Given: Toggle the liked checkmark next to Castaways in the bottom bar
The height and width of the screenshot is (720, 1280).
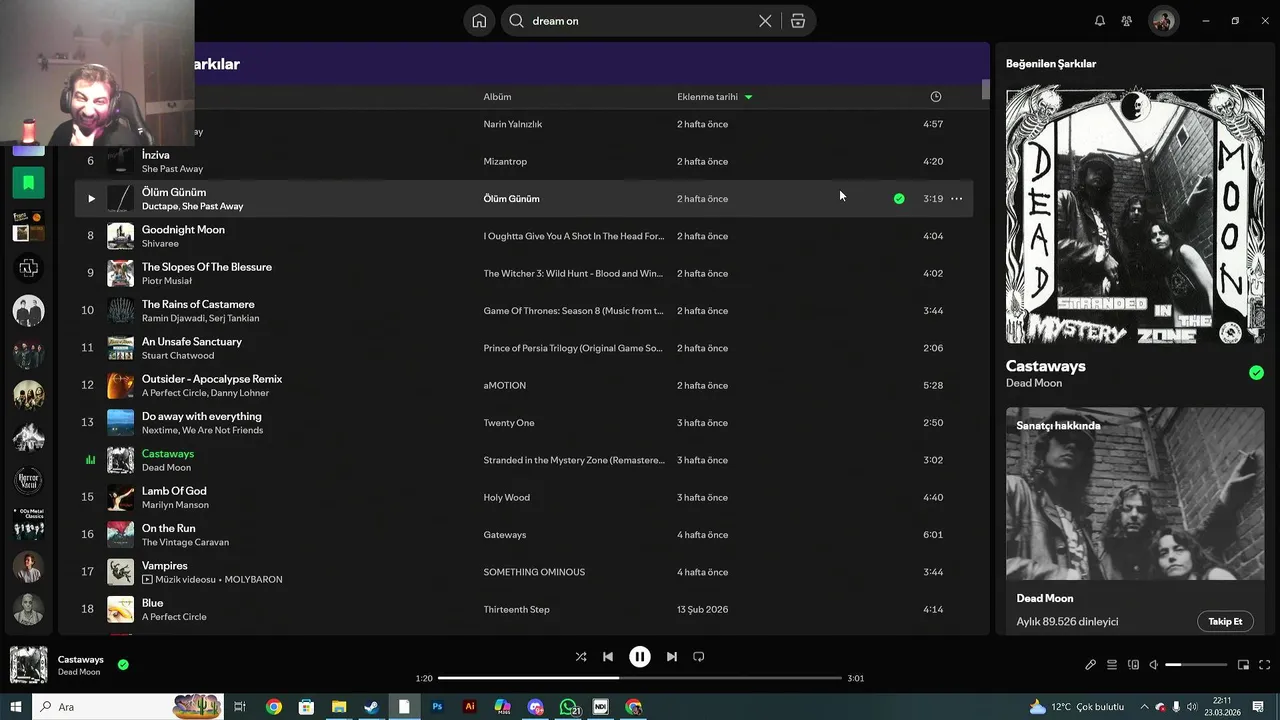Looking at the screenshot, I should [123, 664].
